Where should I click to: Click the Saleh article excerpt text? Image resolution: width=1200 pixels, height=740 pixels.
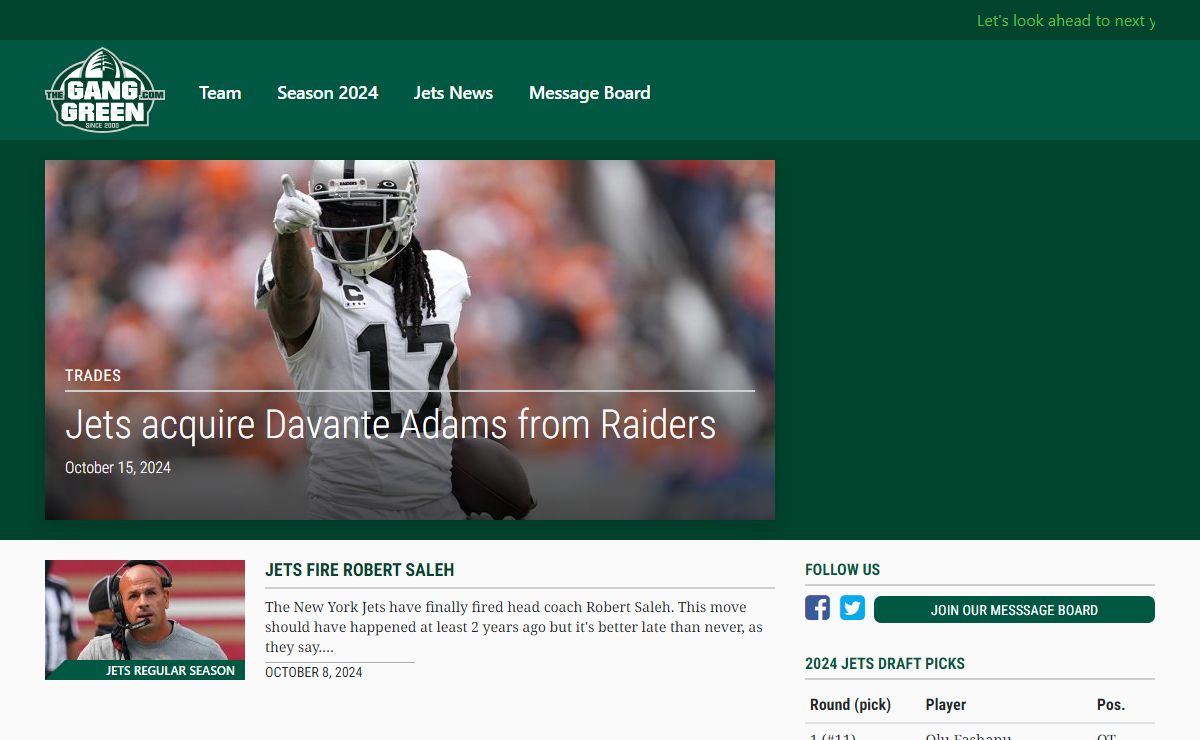pyautogui.click(x=514, y=627)
